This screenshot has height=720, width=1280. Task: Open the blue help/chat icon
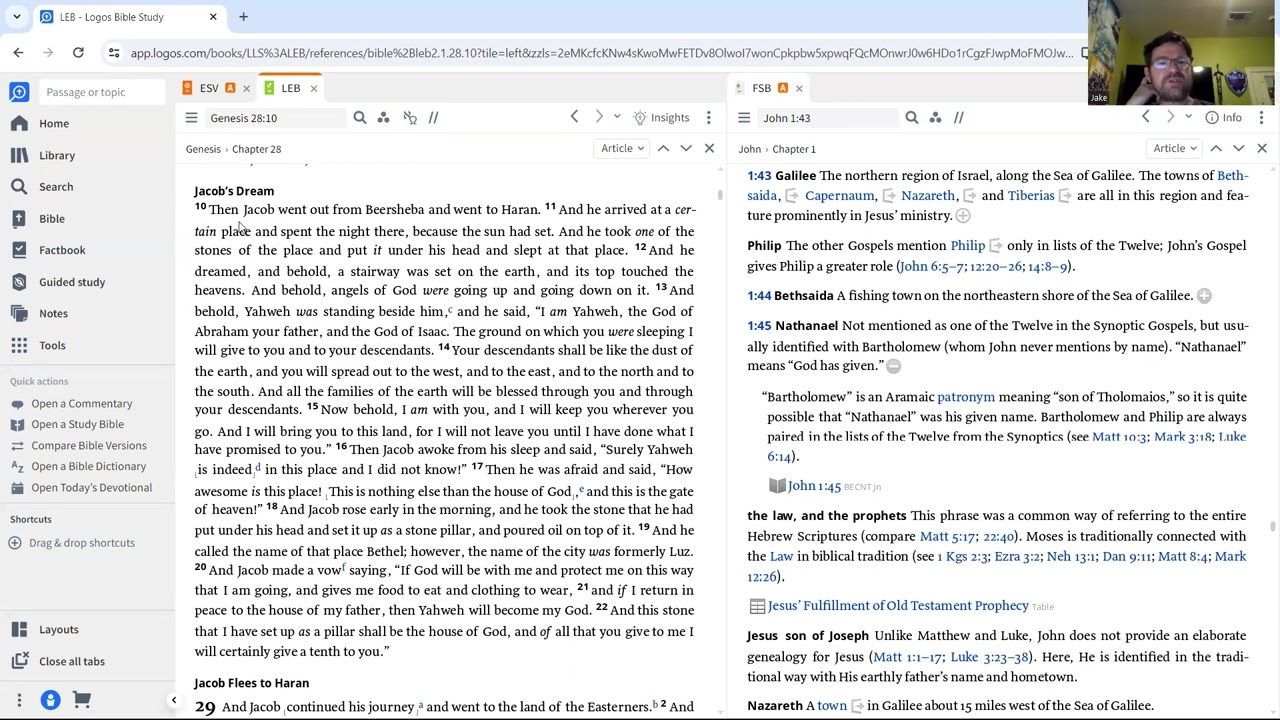[x=50, y=700]
